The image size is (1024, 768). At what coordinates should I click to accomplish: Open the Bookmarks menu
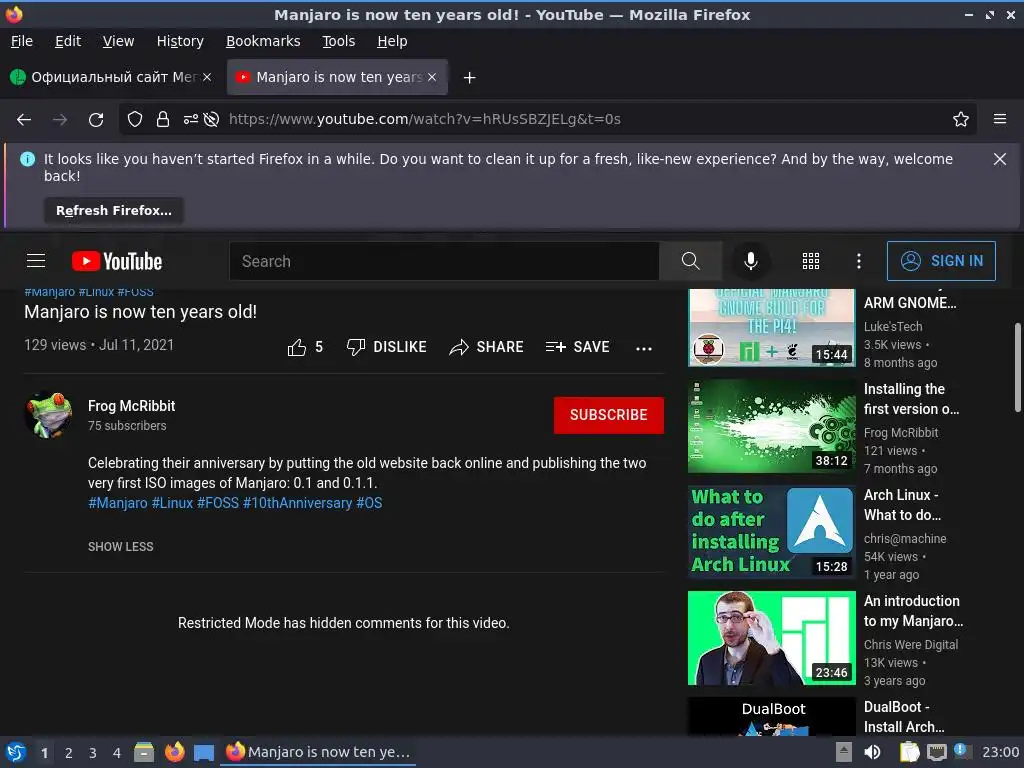coord(263,41)
